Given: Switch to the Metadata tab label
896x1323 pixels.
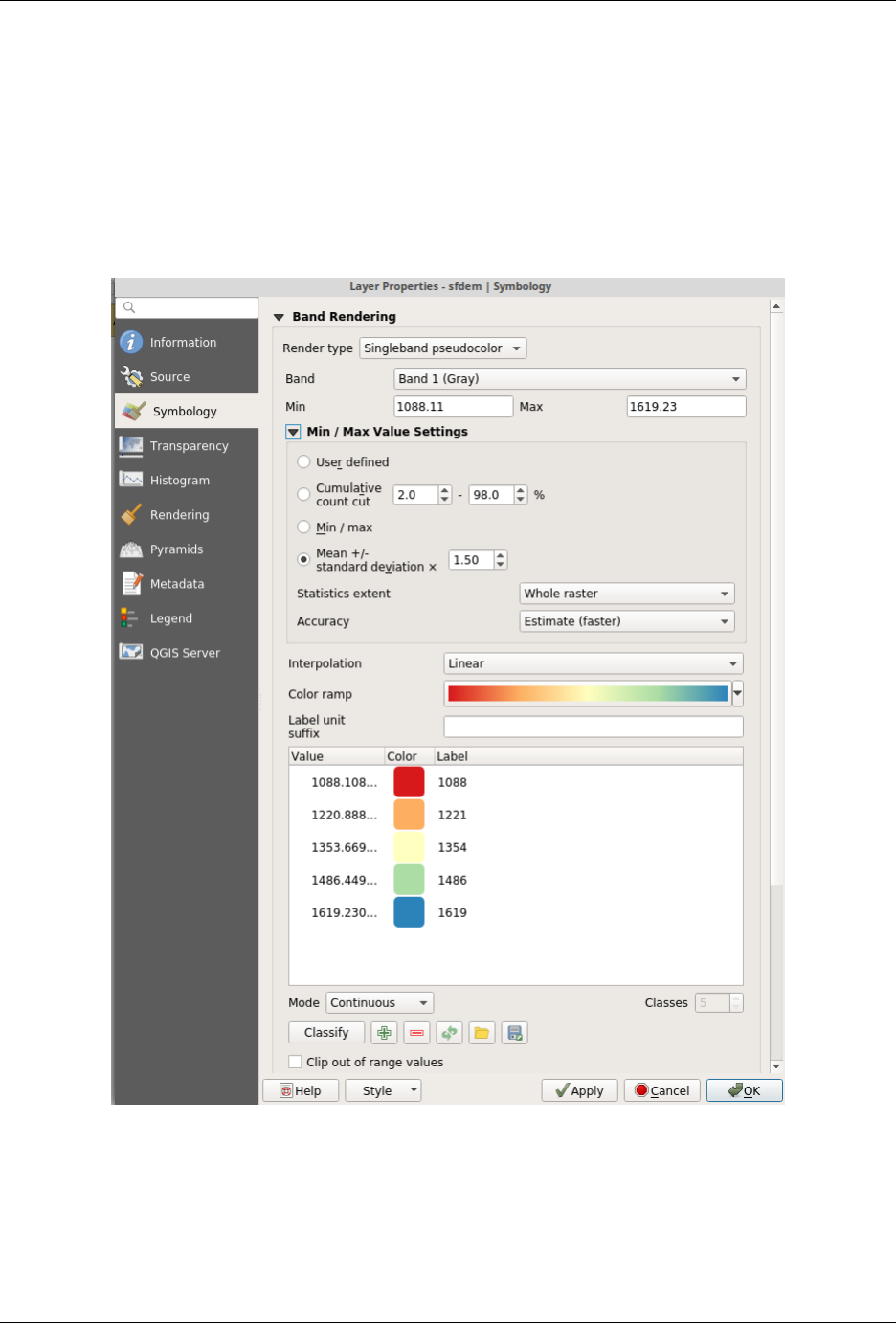Looking at the screenshot, I should 177,584.
